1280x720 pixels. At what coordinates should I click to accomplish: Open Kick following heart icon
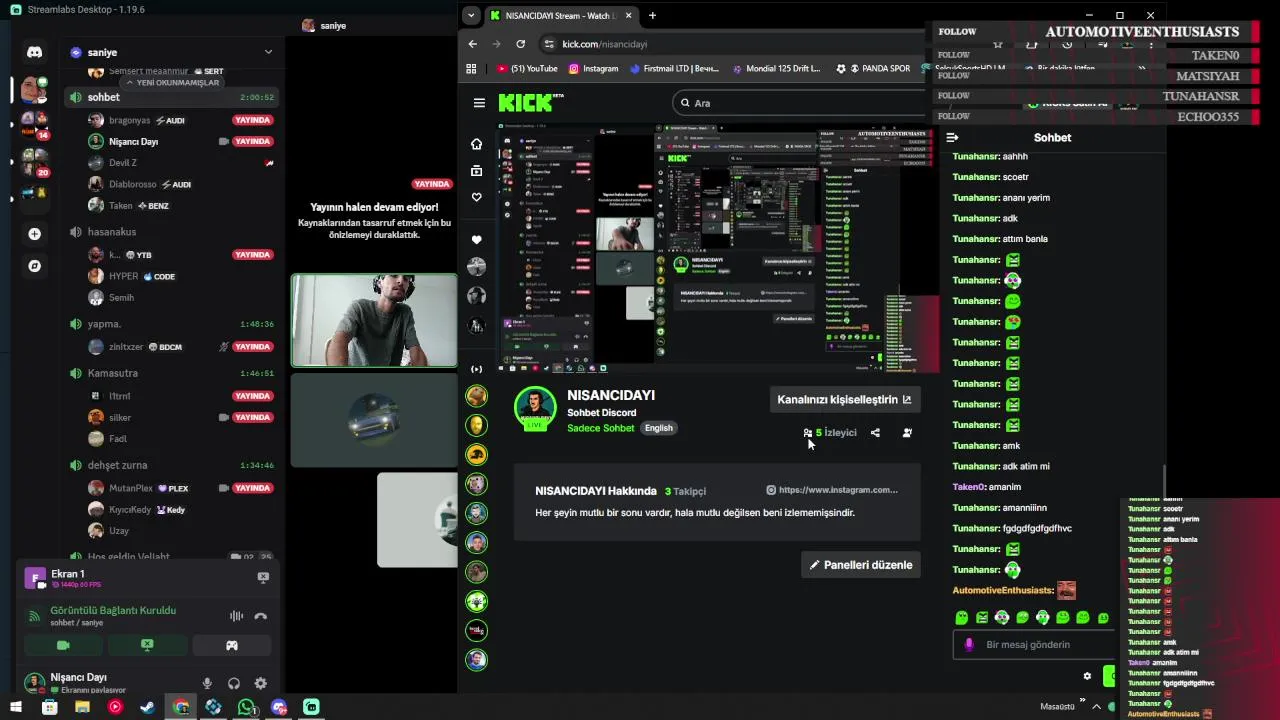476,197
